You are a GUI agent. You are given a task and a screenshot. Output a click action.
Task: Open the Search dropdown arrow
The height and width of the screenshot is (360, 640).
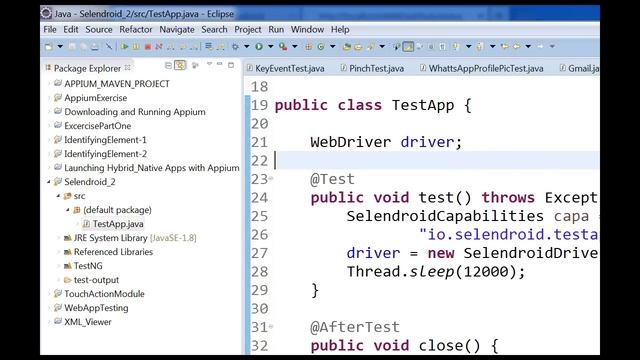point(382,47)
